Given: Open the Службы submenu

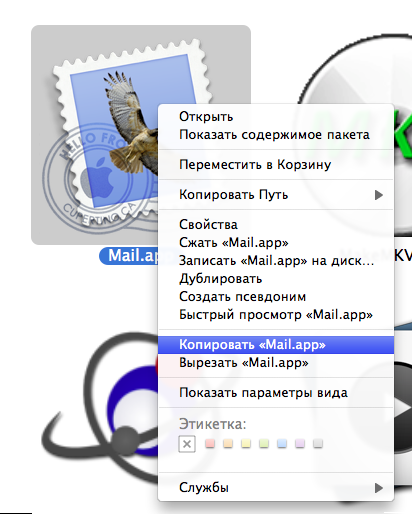Looking at the screenshot, I should (275, 488).
